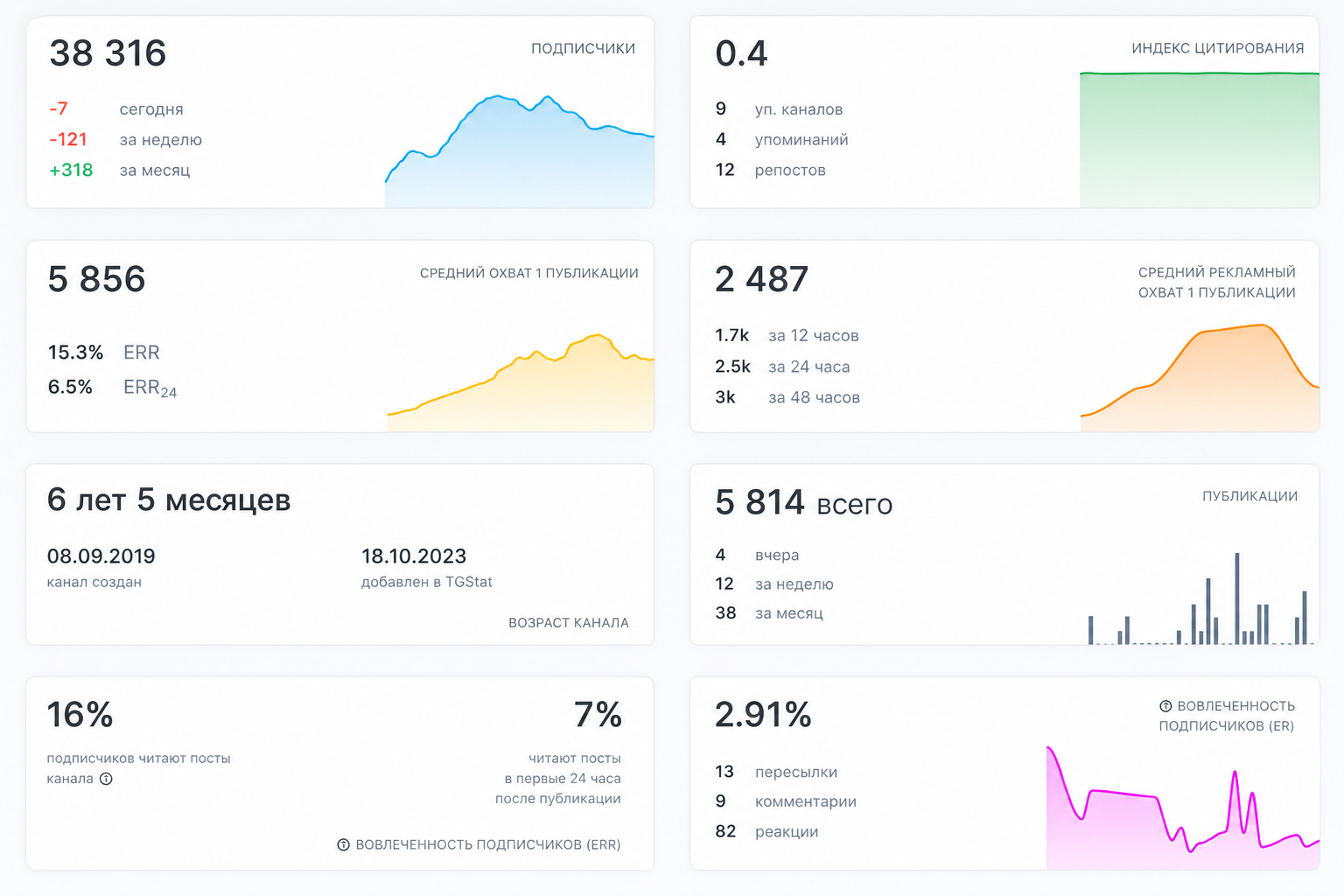The image size is (1344, 896).
Task: Open the yellow average reach chart
Action: point(521,382)
